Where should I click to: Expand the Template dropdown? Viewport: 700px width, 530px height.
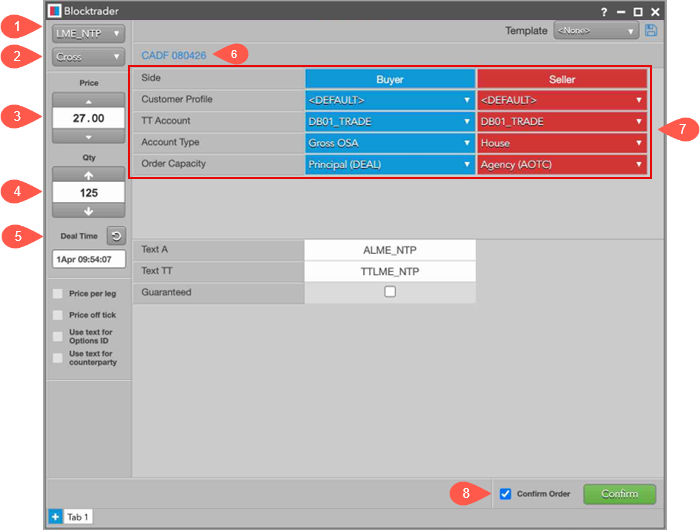pos(596,31)
